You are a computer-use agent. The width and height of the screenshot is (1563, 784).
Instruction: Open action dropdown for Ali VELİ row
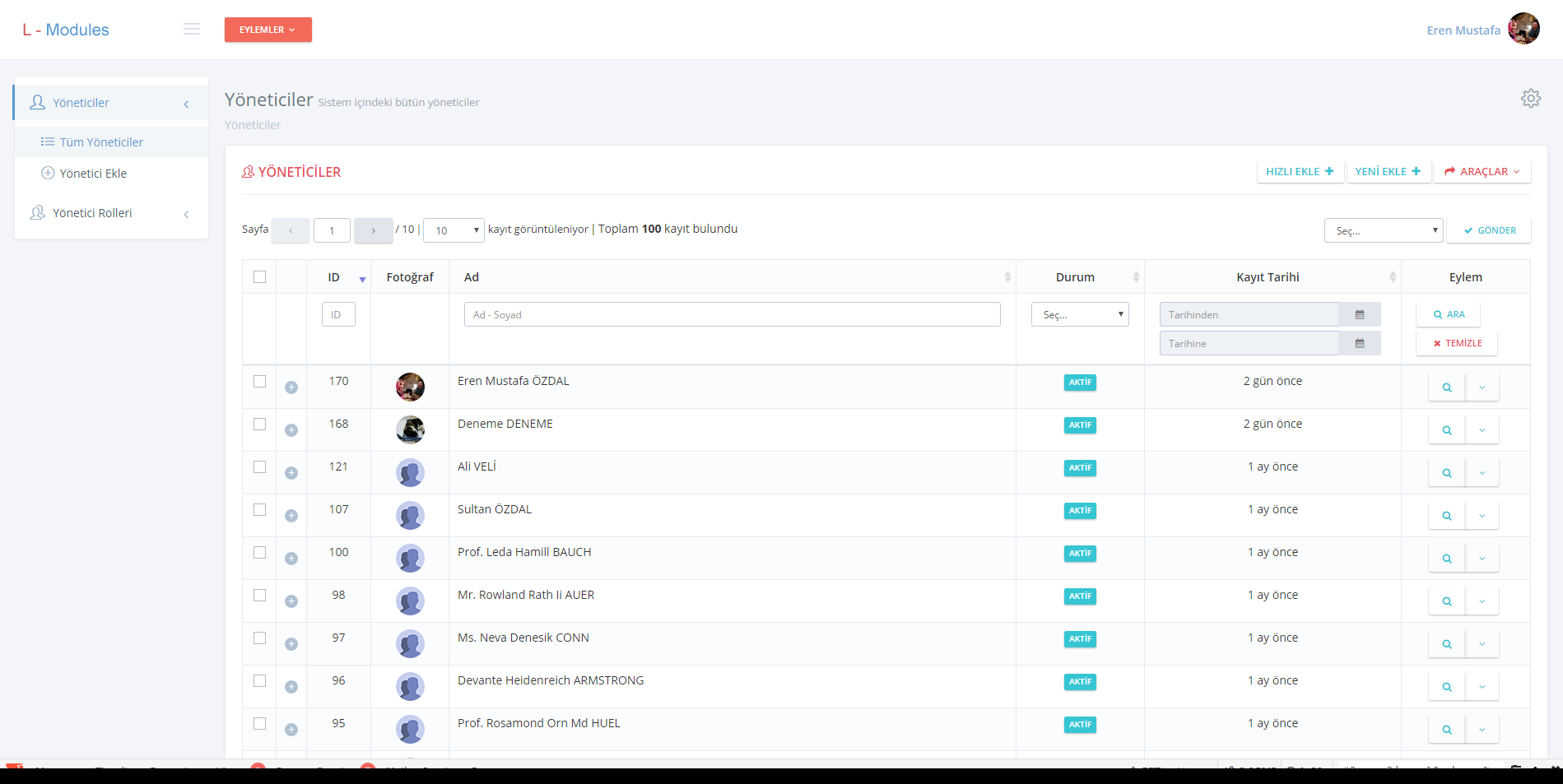(x=1482, y=473)
